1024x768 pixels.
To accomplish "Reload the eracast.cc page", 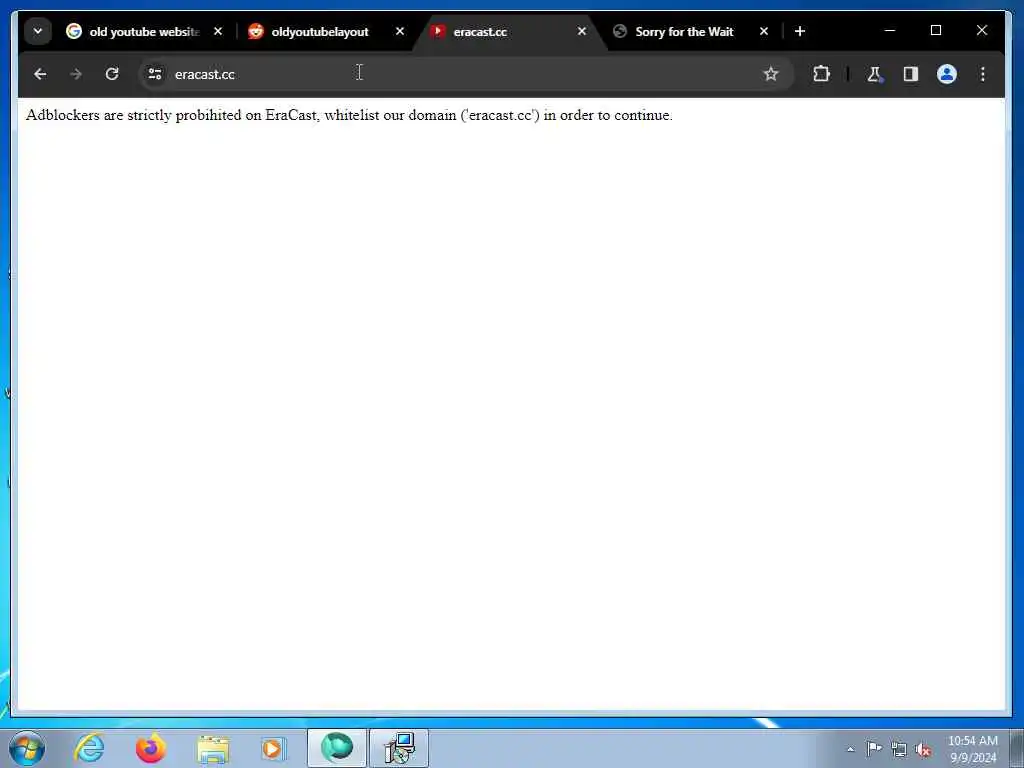I will click(x=112, y=74).
